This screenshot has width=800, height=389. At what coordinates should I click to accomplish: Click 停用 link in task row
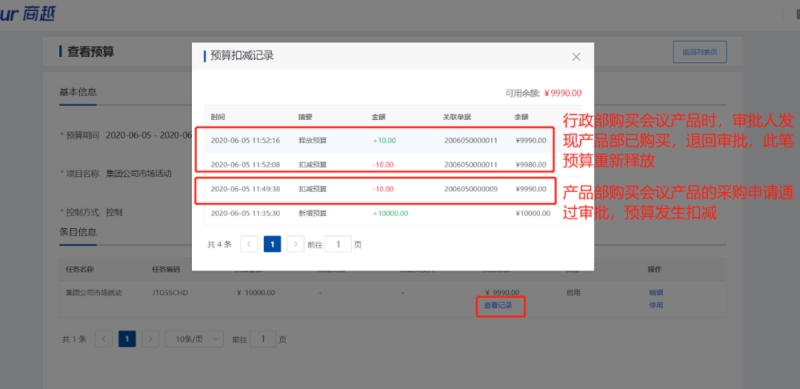tap(656, 305)
